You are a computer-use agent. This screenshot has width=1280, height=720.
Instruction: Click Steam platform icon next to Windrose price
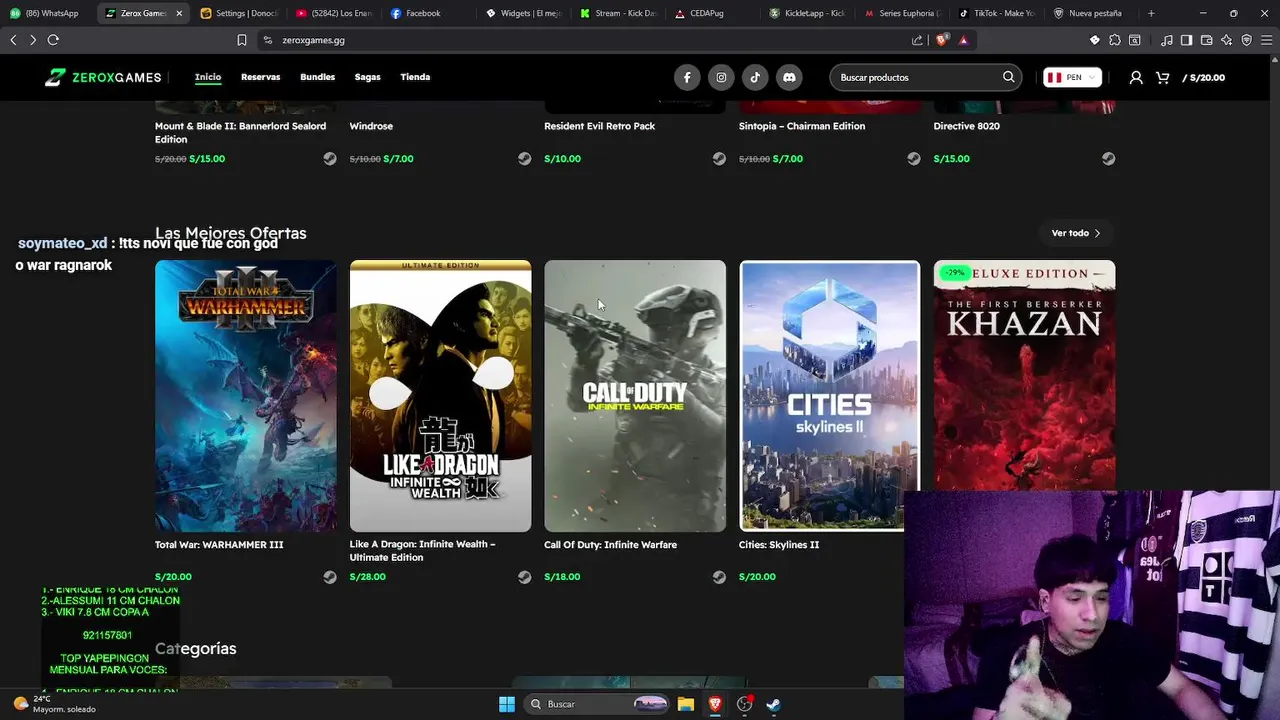tap(524, 159)
